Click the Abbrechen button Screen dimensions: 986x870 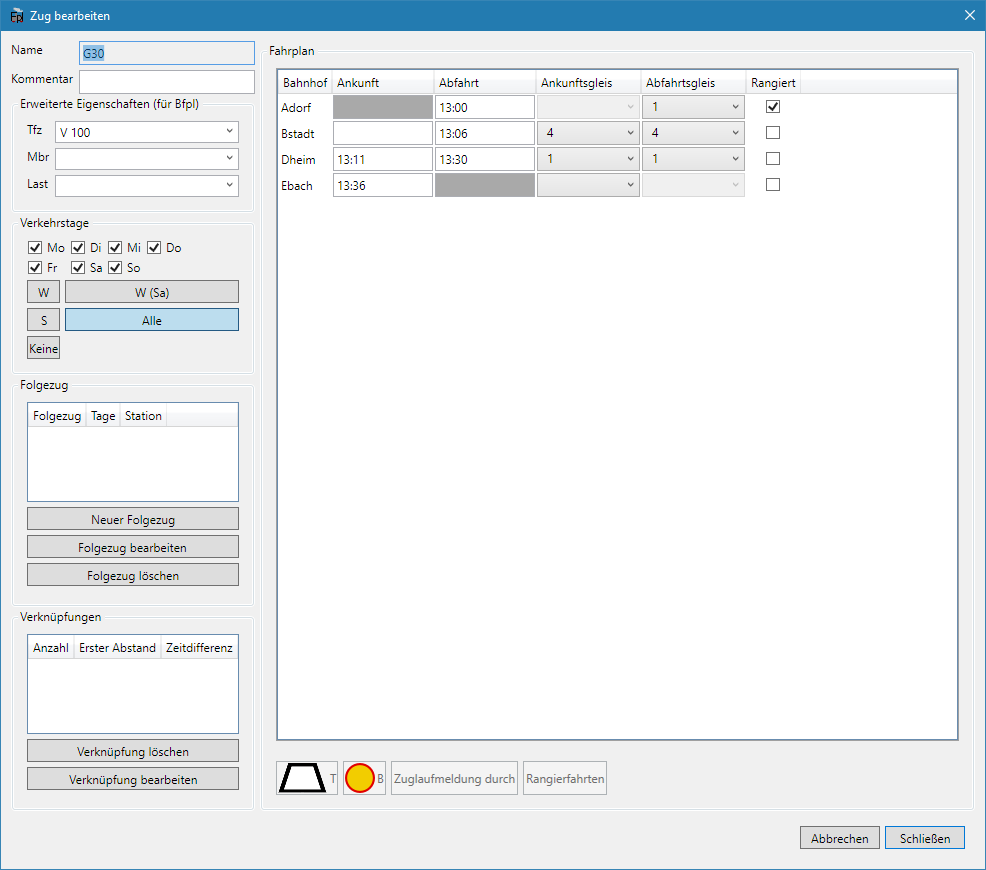839,838
